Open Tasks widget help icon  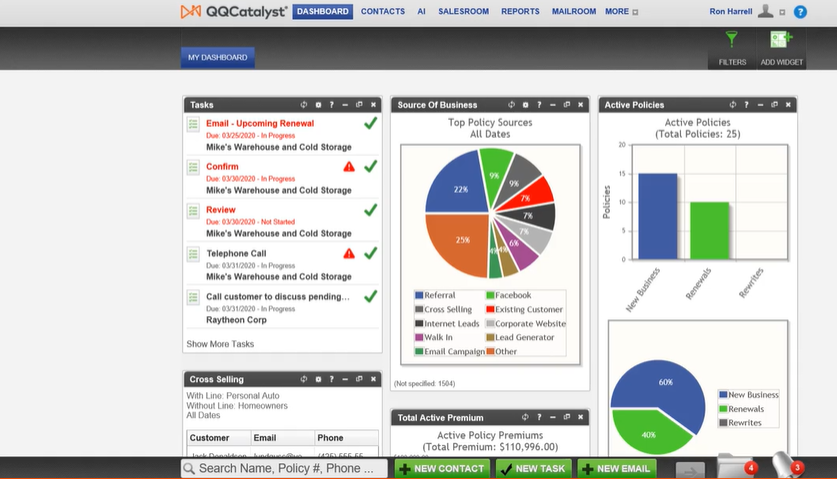(x=331, y=105)
